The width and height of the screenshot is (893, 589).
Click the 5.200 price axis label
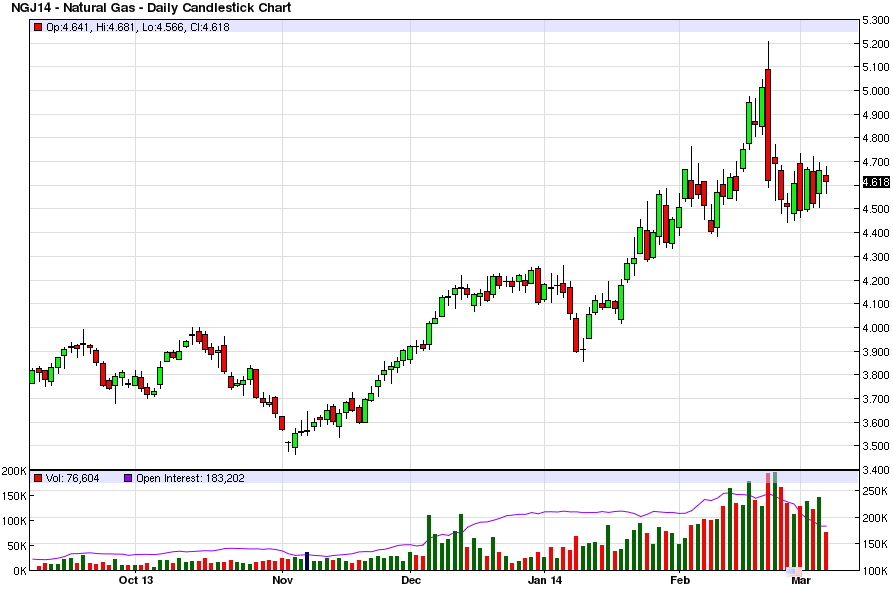tap(876, 44)
